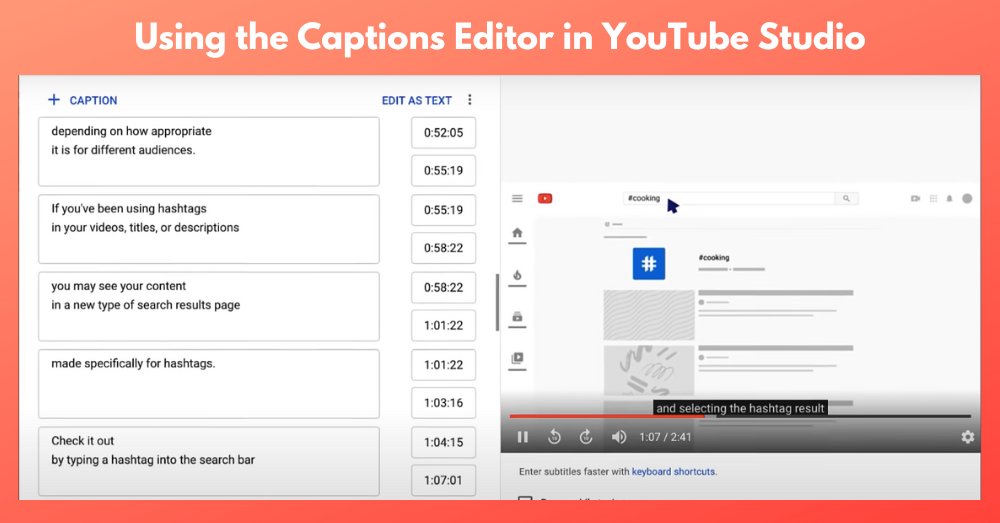This screenshot has height=523, width=1000.
Task: Click the first wavy video thumbnail in preview
Action: (649, 315)
